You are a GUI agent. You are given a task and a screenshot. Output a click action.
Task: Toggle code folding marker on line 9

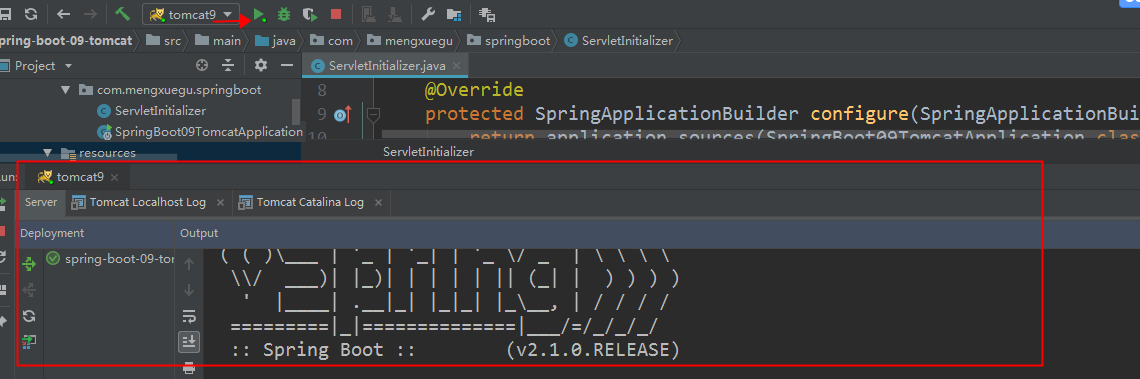pos(373,114)
